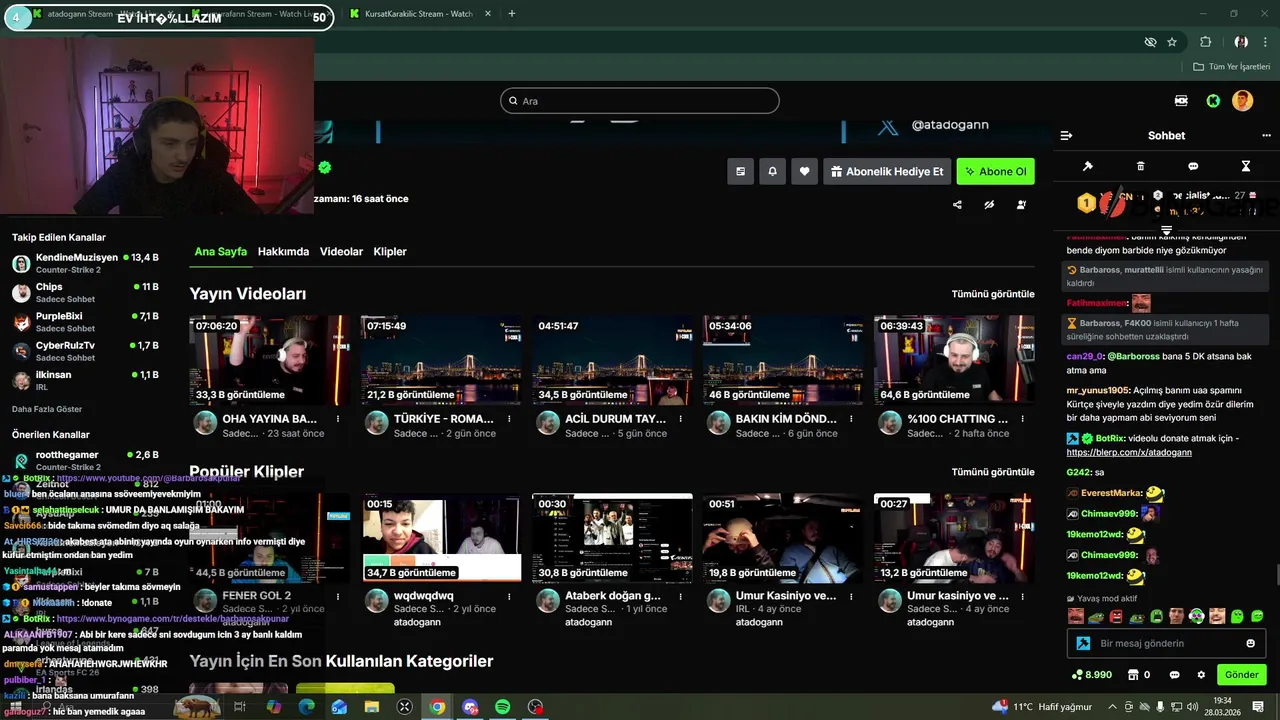Click the angry red emote in quick emotes
The width and height of the screenshot is (1280, 720).
coord(1116,616)
